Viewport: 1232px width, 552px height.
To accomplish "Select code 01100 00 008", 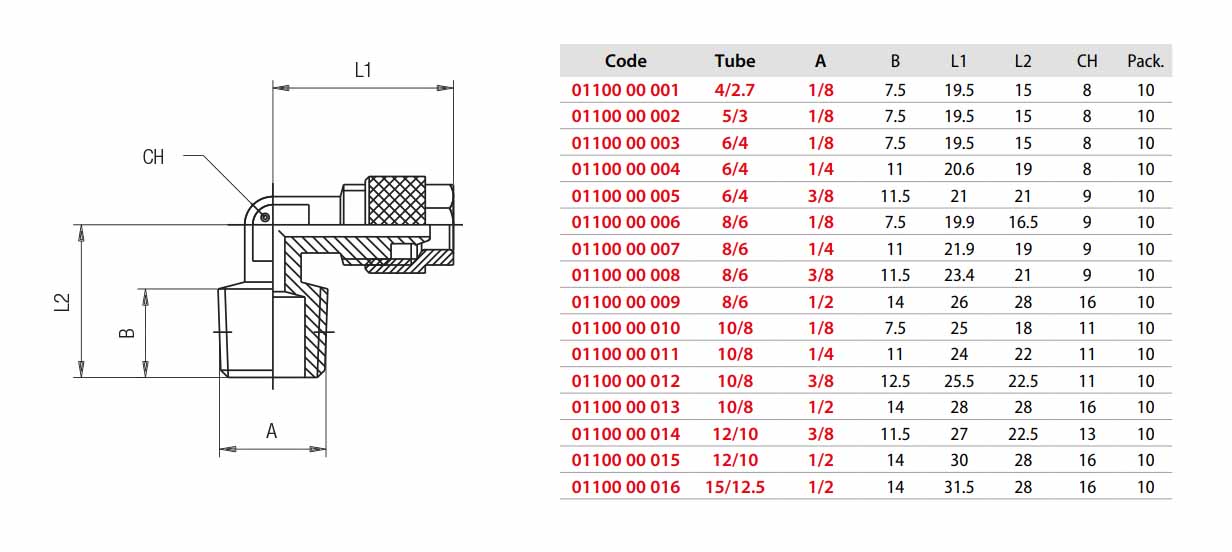I will [625, 275].
